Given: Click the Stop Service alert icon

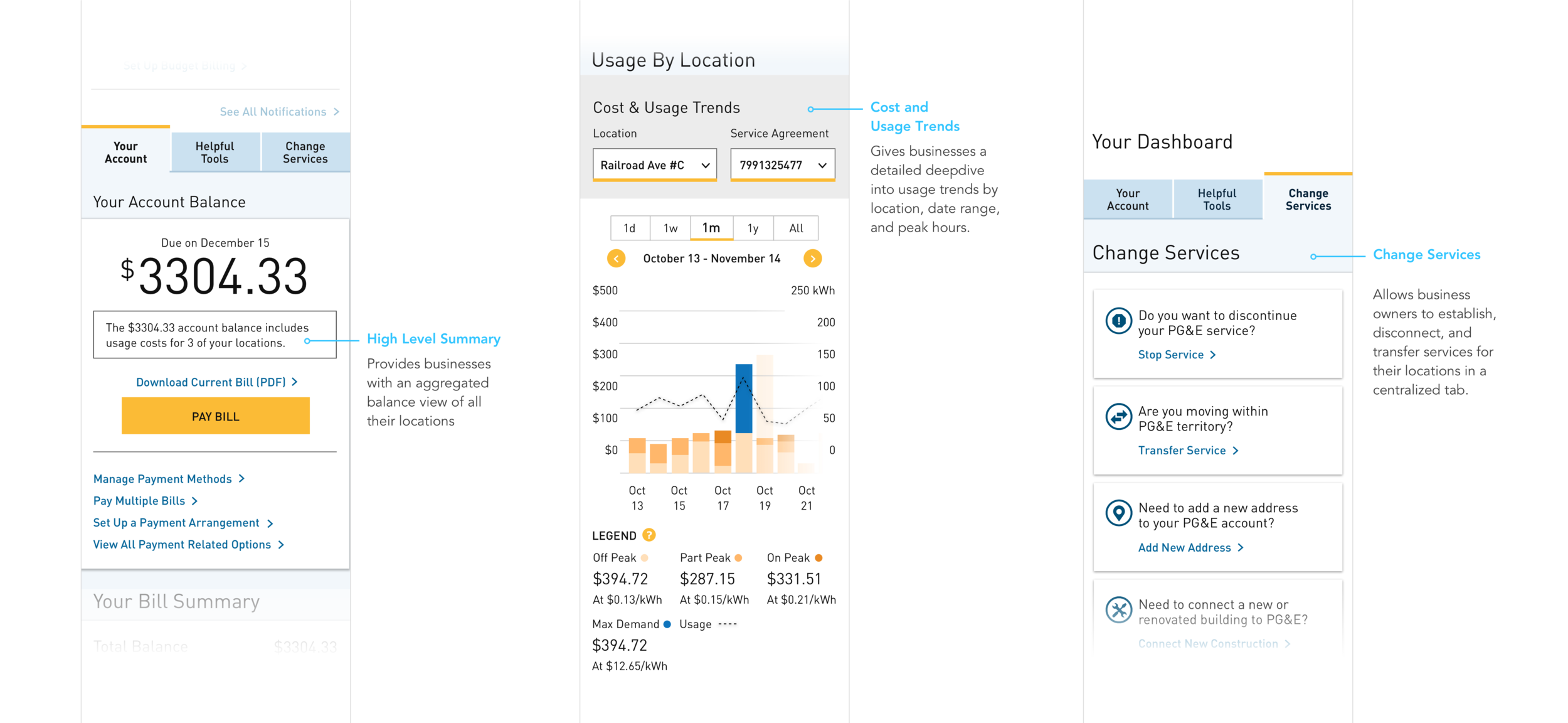Looking at the screenshot, I should coord(1118,321).
